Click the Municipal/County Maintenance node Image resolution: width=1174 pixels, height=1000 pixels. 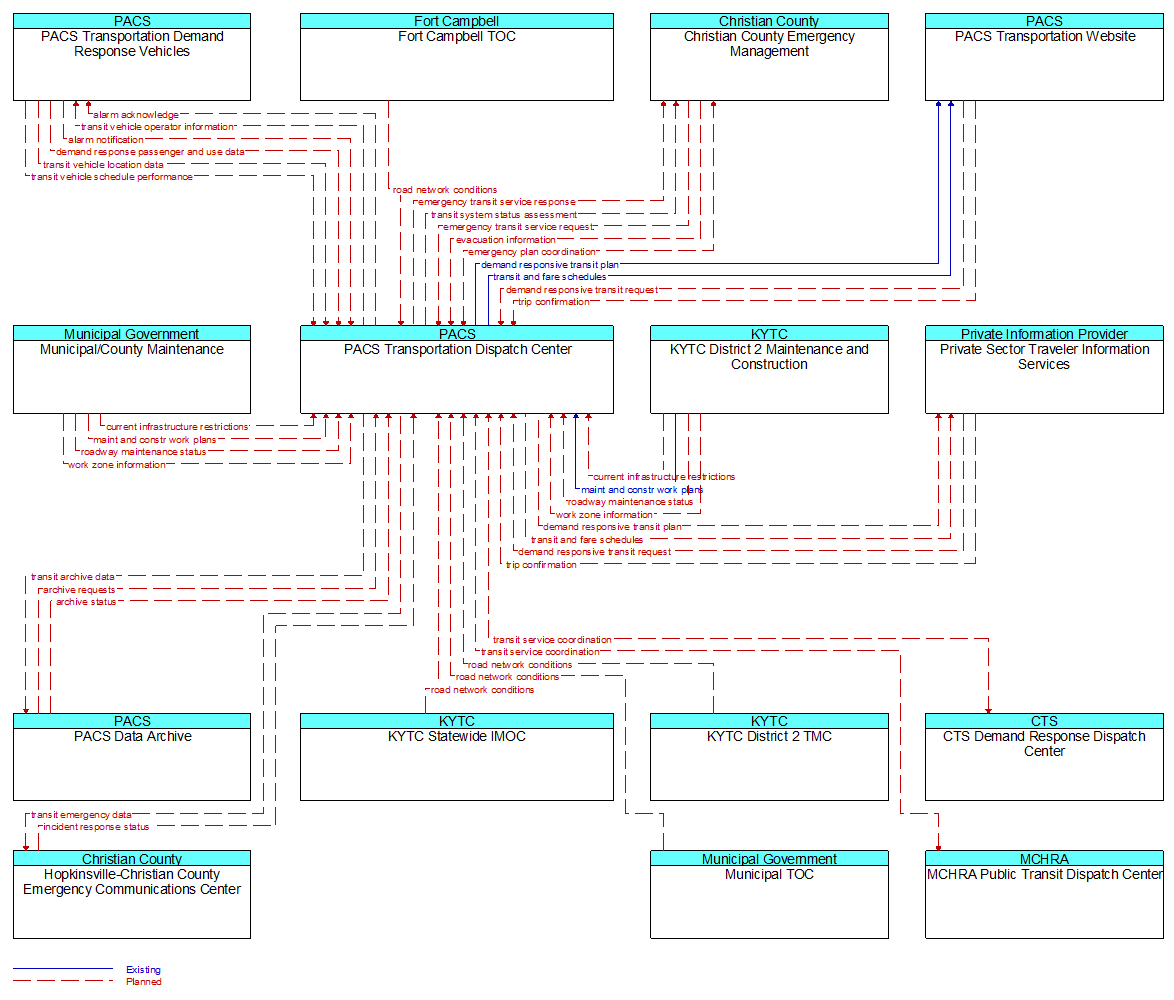(132, 370)
